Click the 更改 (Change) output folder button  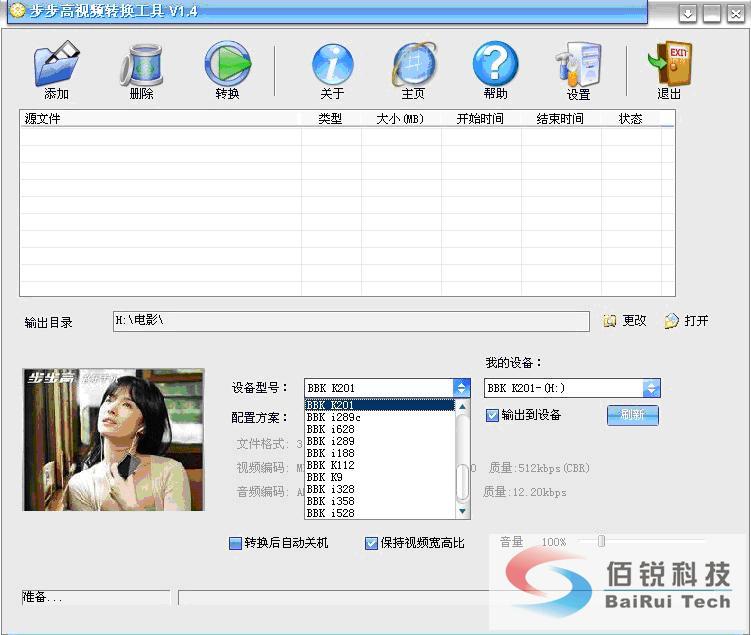click(x=625, y=320)
